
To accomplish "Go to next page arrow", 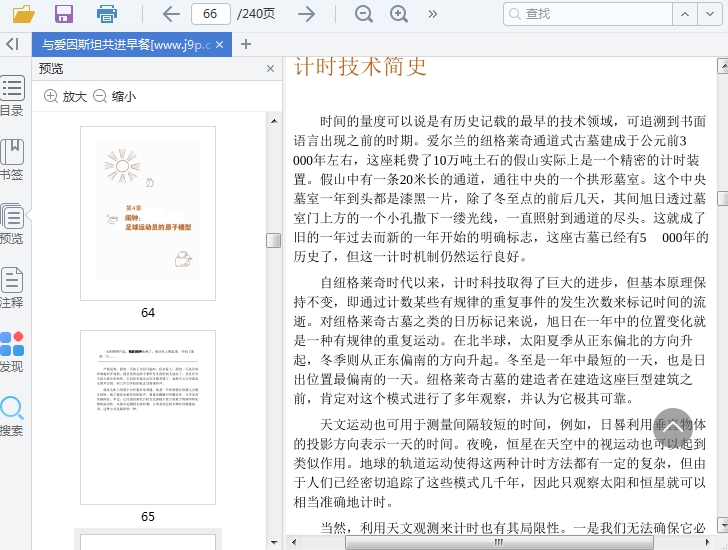I will click(x=306, y=14).
